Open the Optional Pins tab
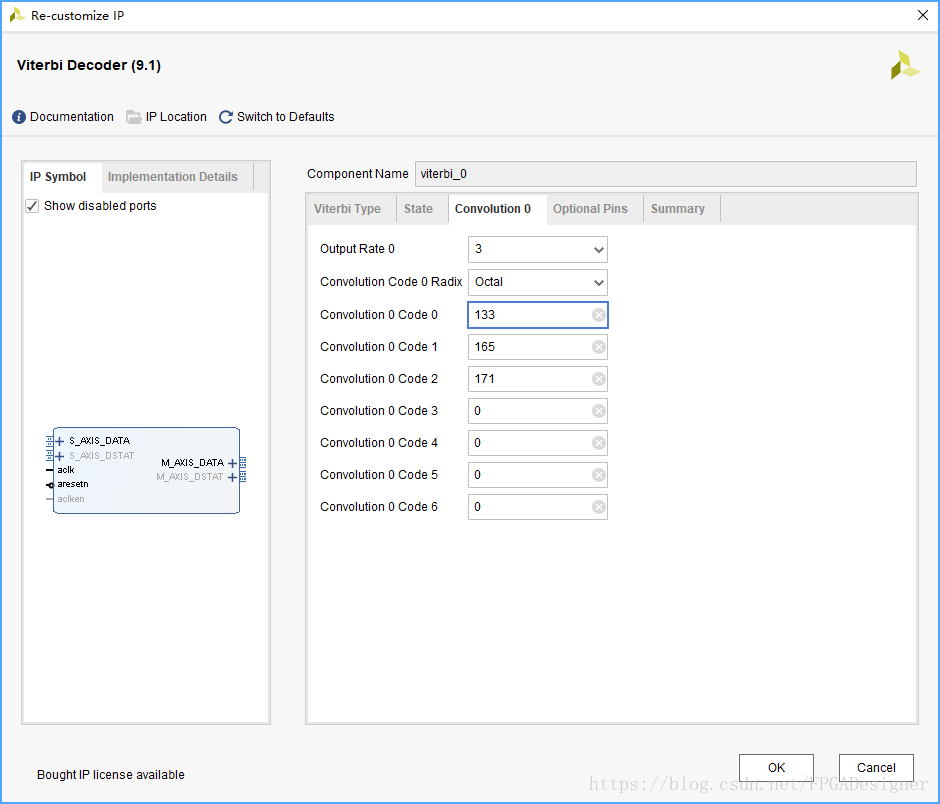 pos(590,209)
